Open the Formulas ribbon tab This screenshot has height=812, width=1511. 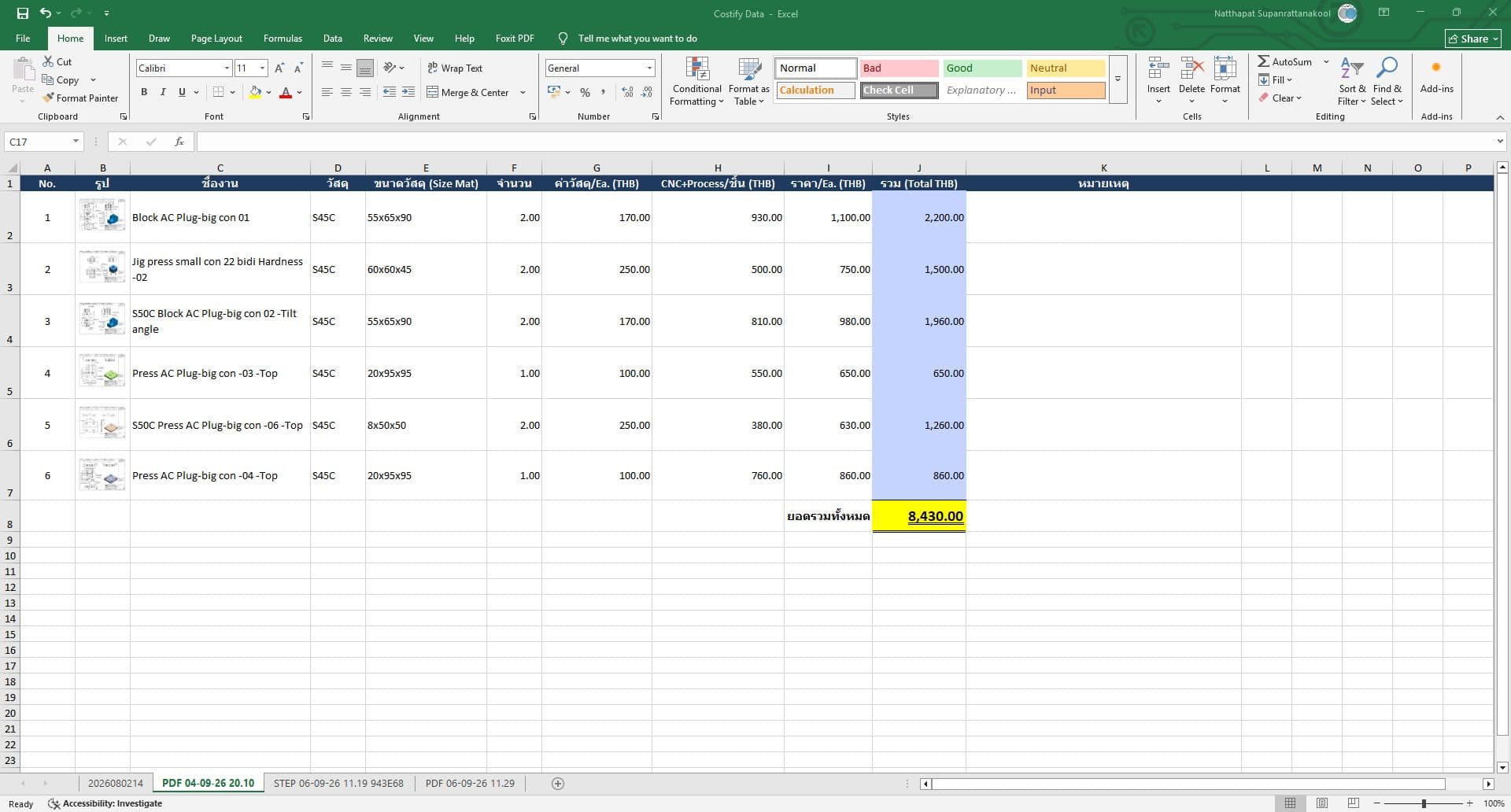[x=283, y=38]
